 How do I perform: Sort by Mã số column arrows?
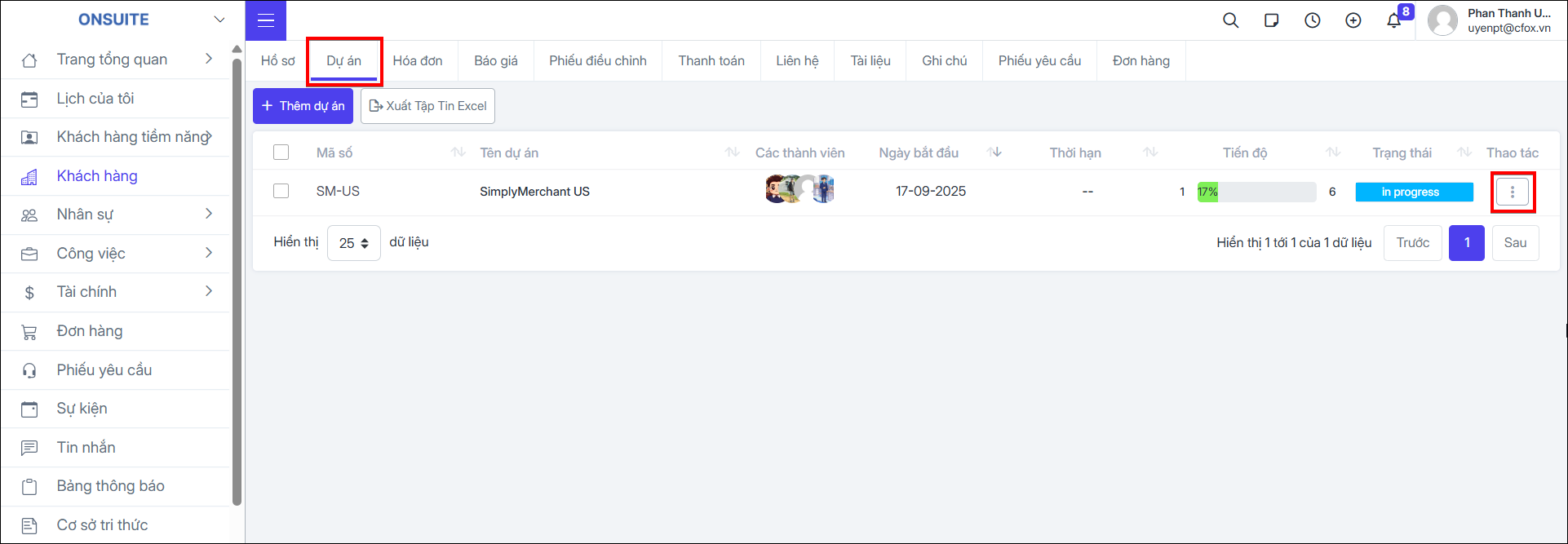458,153
